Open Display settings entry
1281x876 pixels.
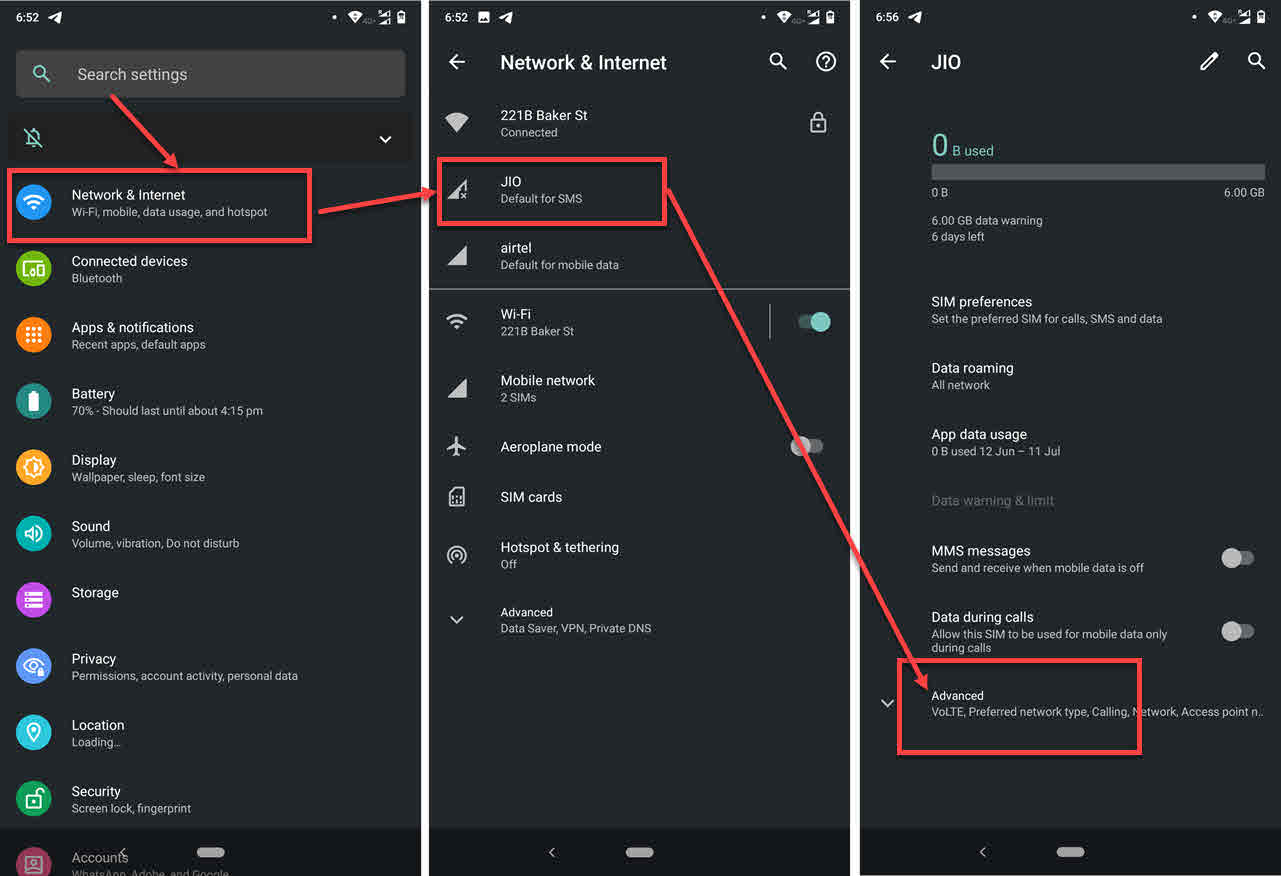(210, 467)
